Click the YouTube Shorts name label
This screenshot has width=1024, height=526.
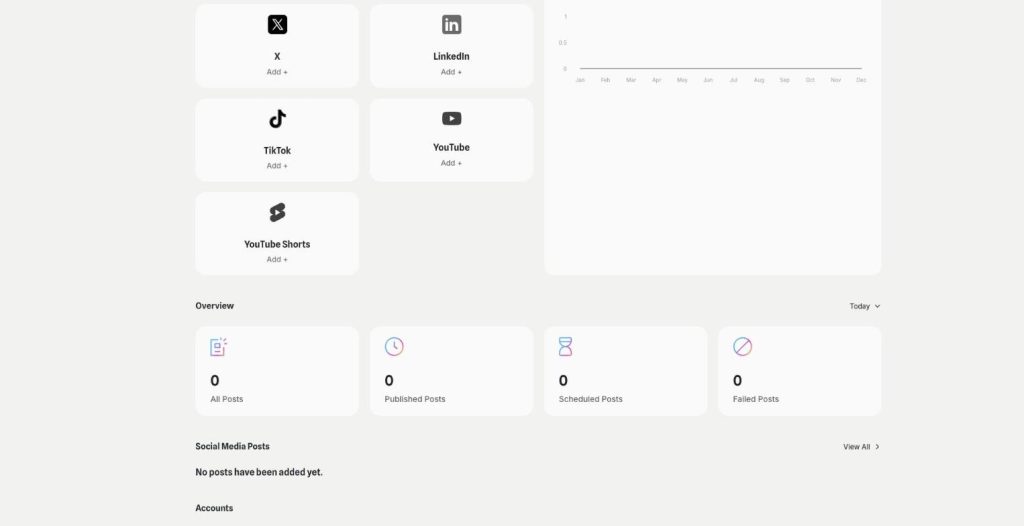(277, 244)
